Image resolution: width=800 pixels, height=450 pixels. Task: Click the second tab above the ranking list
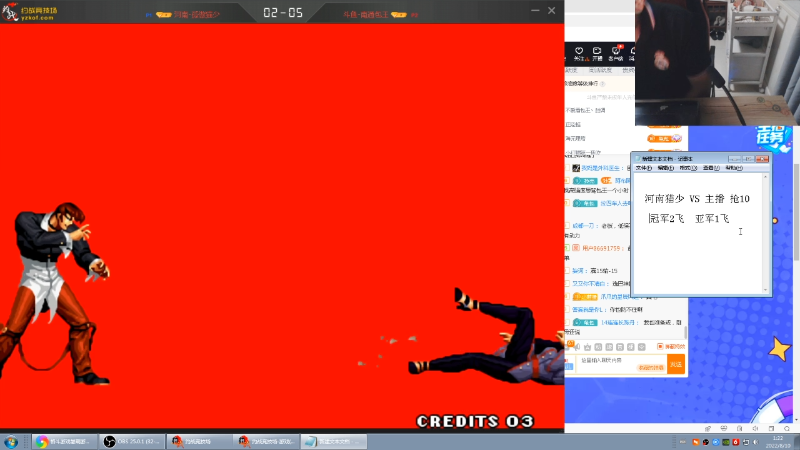click(x=600, y=70)
